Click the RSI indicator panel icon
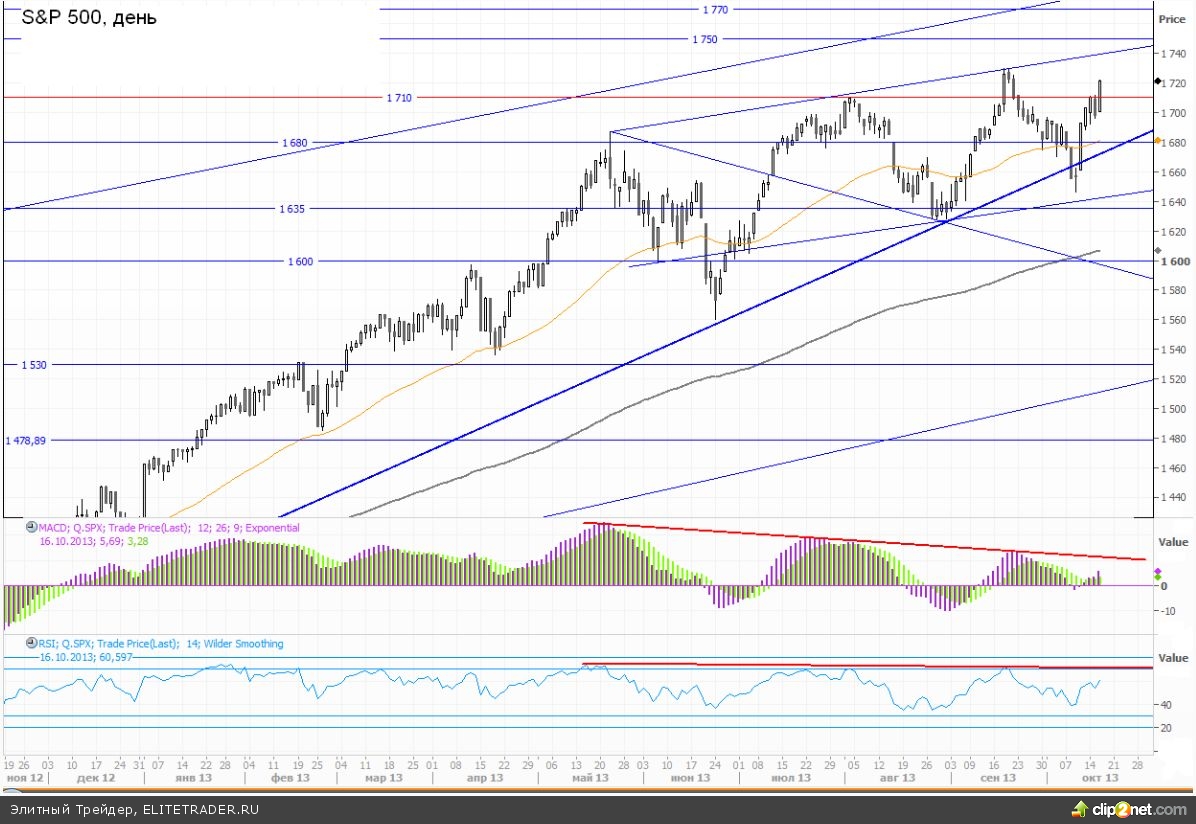This screenshot has height=824, width=1196. pyautogui.click(x=31, y=643)
